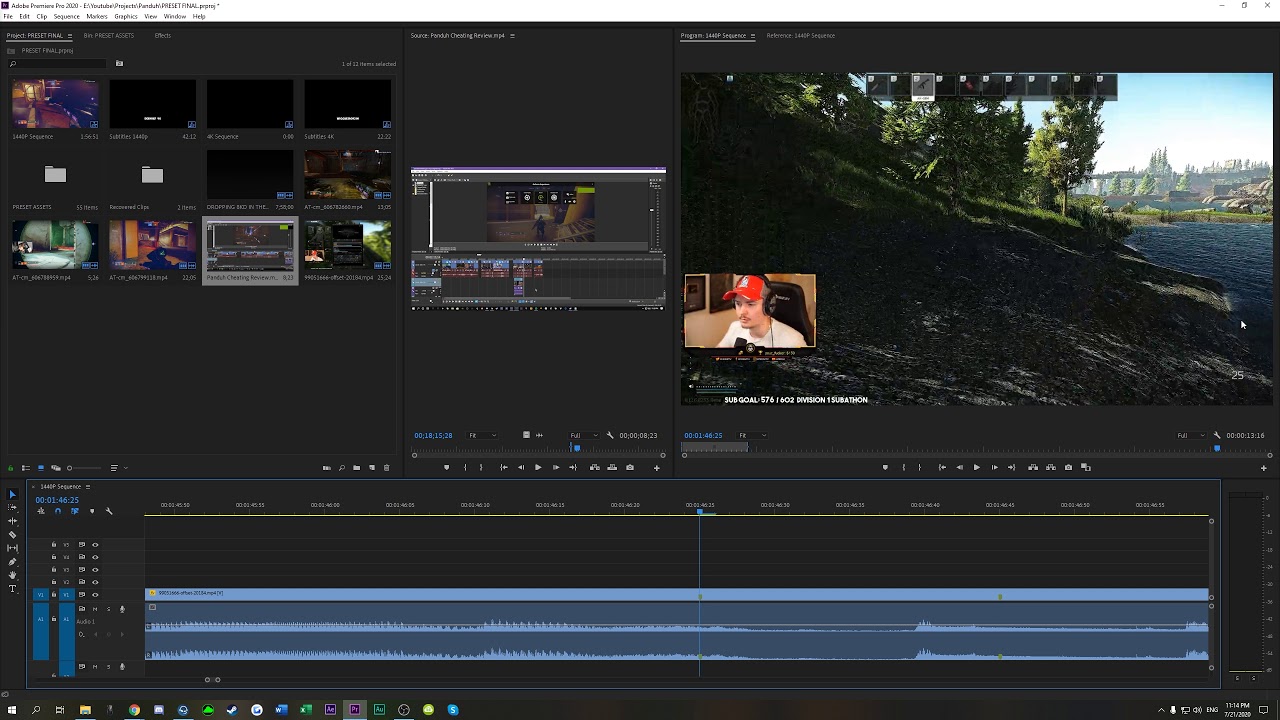
Task: Step back one frame in Source monitor
Action: pos(521,467)
